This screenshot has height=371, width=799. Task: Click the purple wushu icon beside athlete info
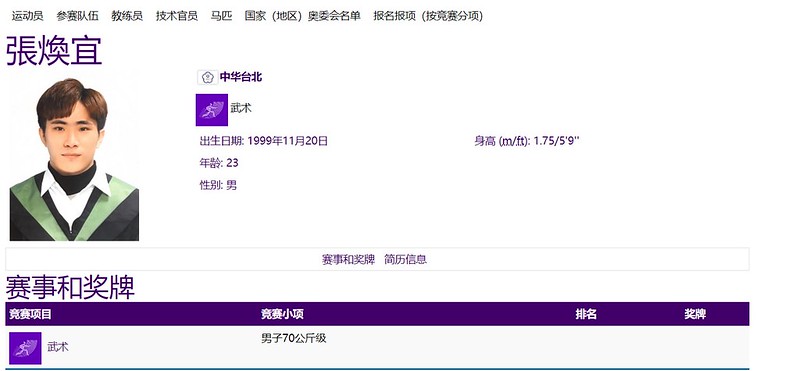click(212, 110)
